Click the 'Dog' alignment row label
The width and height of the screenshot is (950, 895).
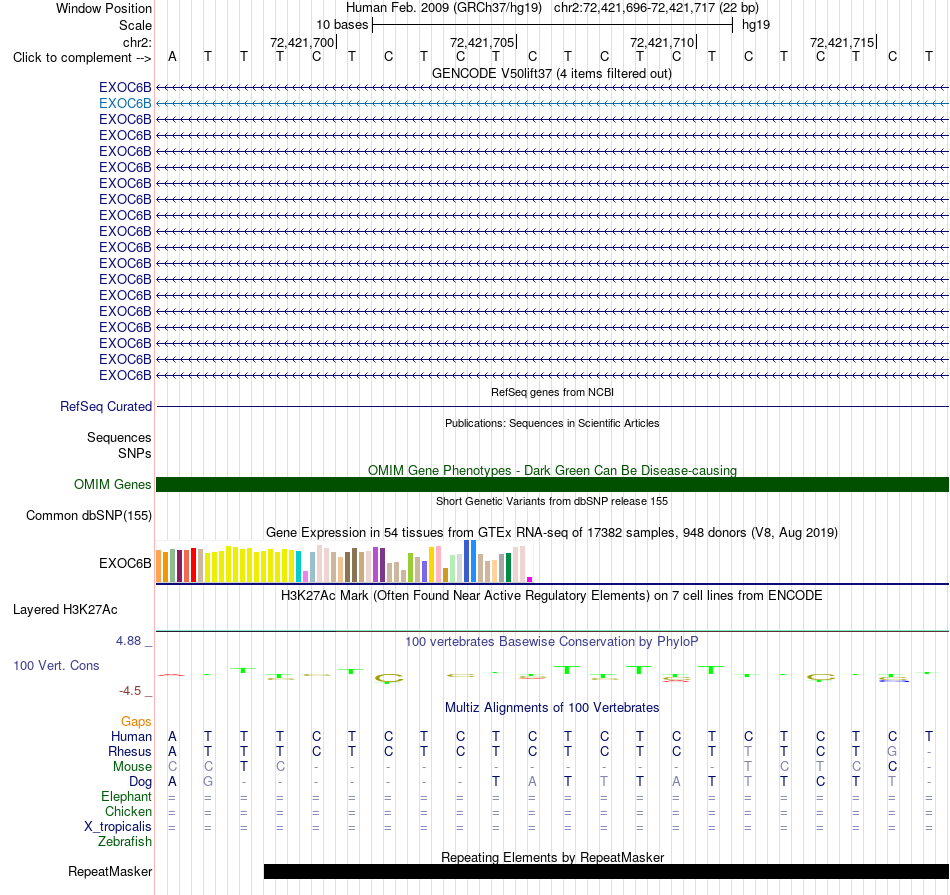pyautogui.click(x=140, y=782)
